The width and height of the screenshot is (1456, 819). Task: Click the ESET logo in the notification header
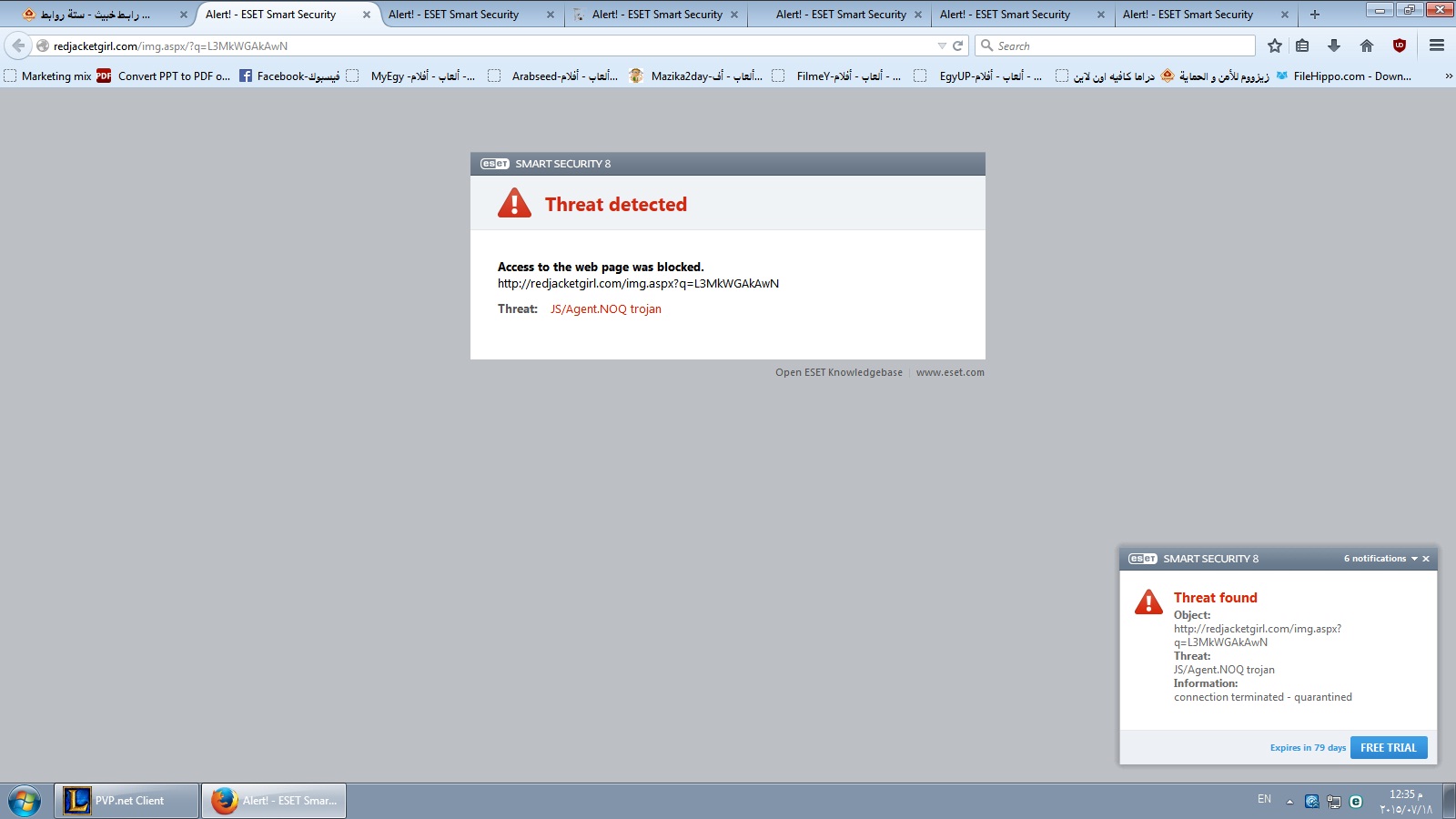click(1143, 559)
